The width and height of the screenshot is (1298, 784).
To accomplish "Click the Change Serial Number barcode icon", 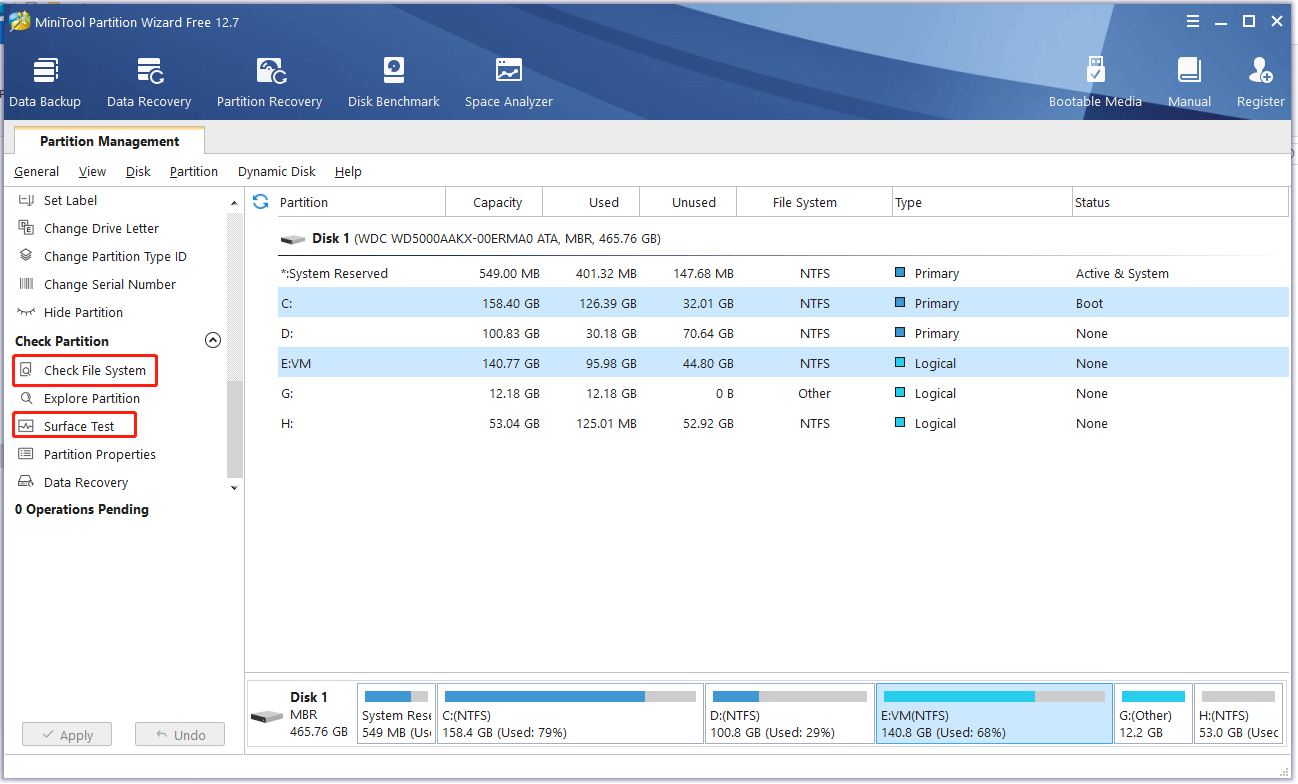I will click(26, 285).
